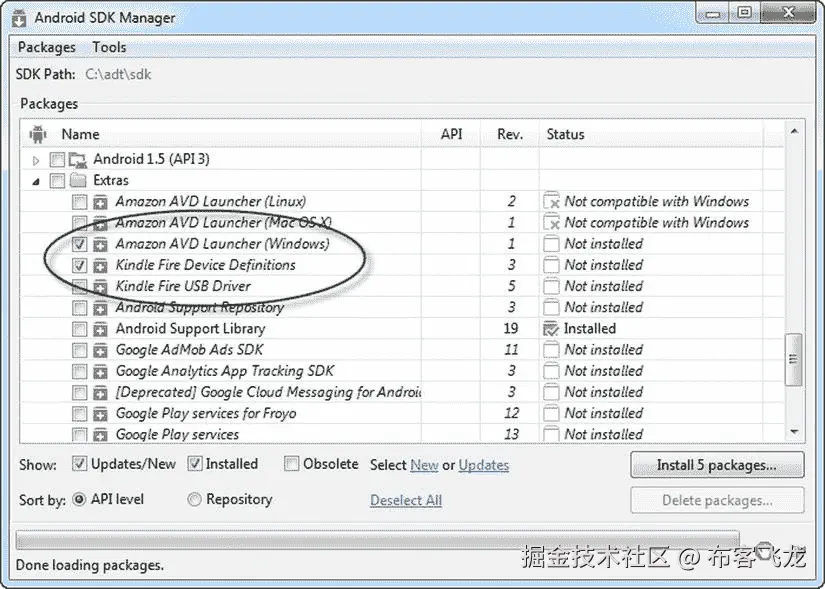Click package icon for Kindle Fire Device Definitions

point(100,265)
